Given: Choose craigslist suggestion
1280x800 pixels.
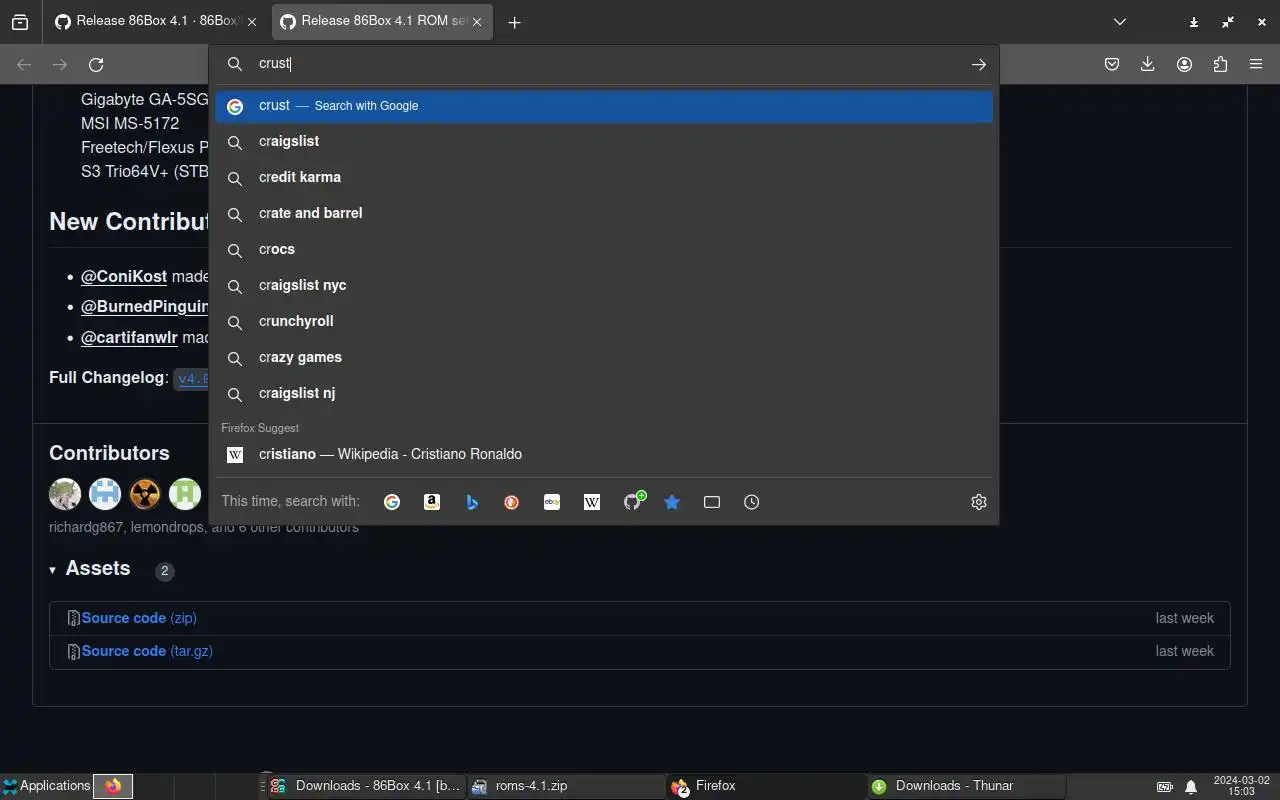Looking at the screenshot, I should click(604, 142).
